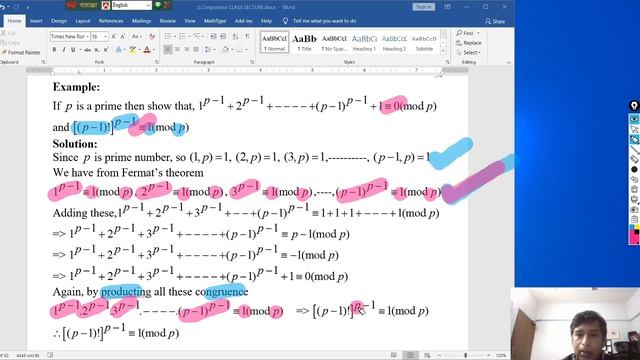This screenshot has width=640, height=360.
Task: Open the Insert ribbon tab
Action: 36,21
